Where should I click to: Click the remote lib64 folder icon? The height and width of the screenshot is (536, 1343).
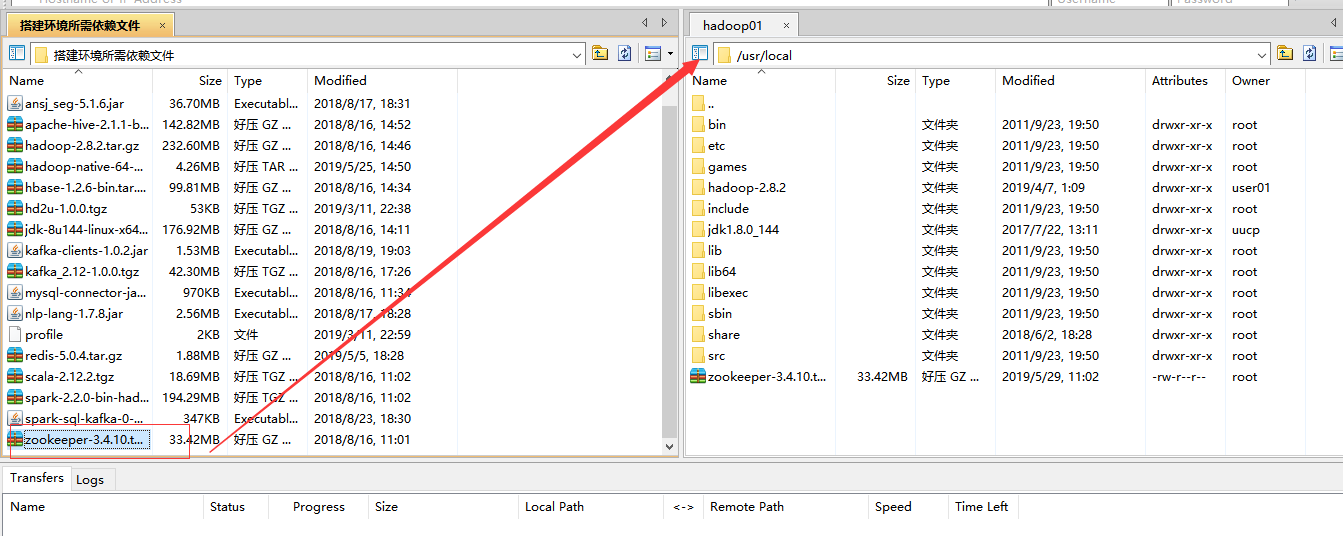tap(698, 271)
